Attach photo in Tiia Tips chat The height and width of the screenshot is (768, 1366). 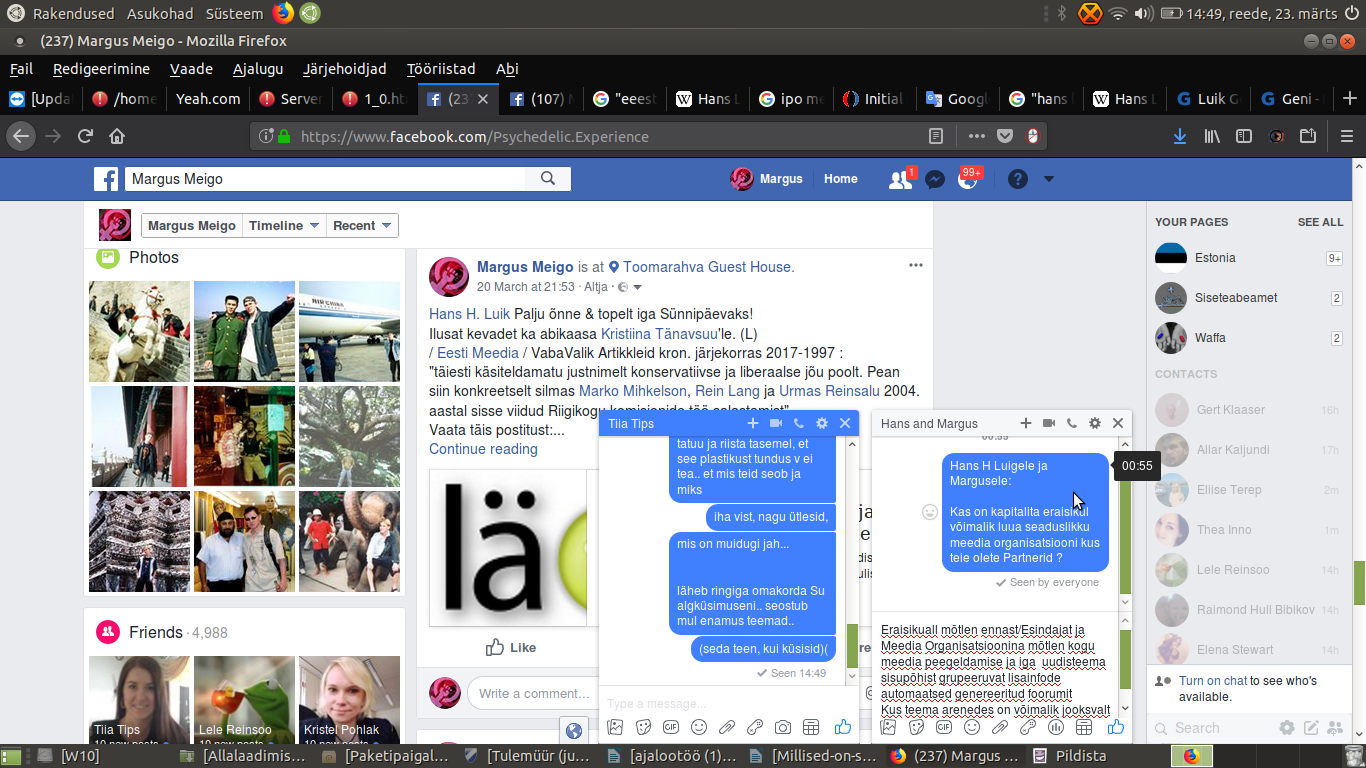616,727
